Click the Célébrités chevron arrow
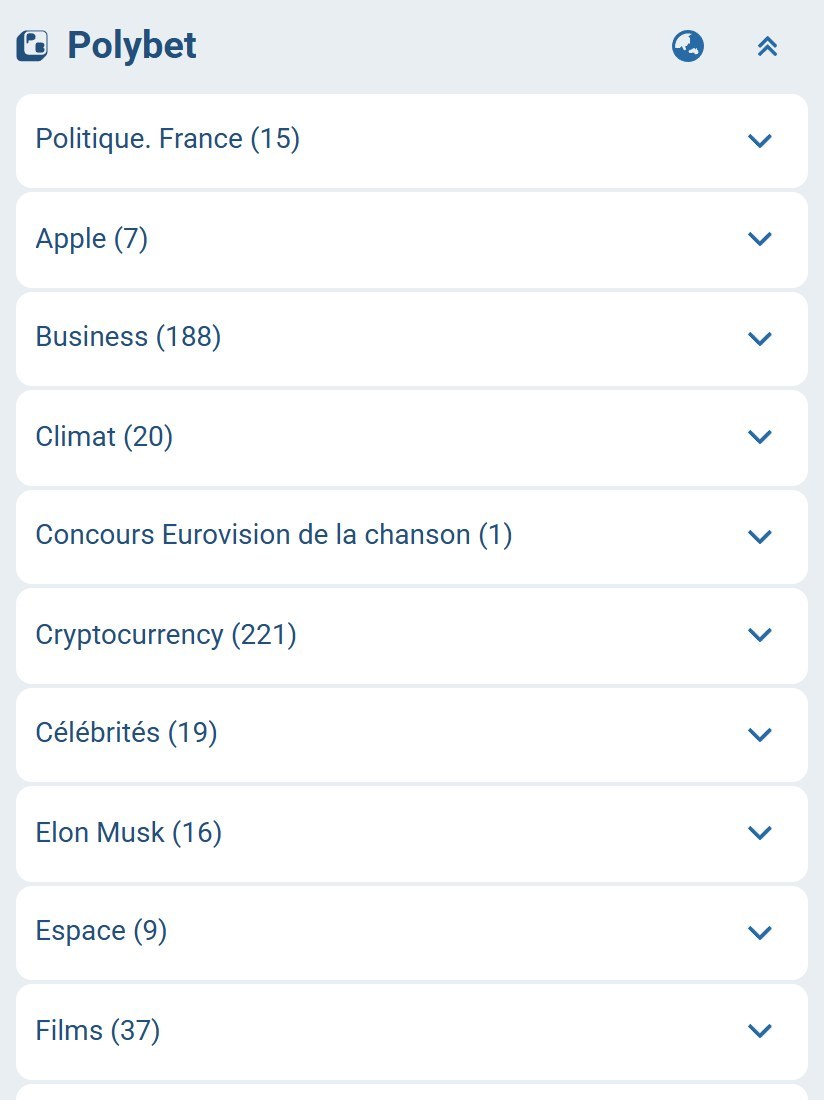Viewport: 824px width, 1100px height. (x=759, y=734)
